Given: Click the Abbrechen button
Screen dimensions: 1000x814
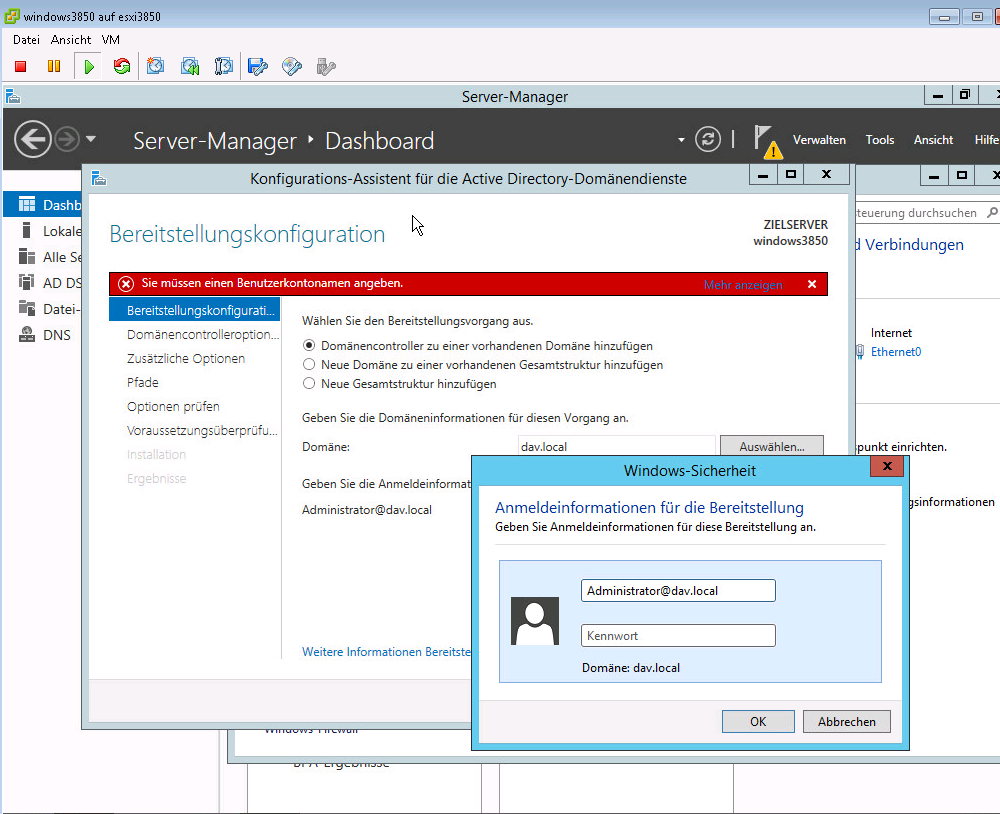Looking at the screenshot, I should (x=846, y=721).
